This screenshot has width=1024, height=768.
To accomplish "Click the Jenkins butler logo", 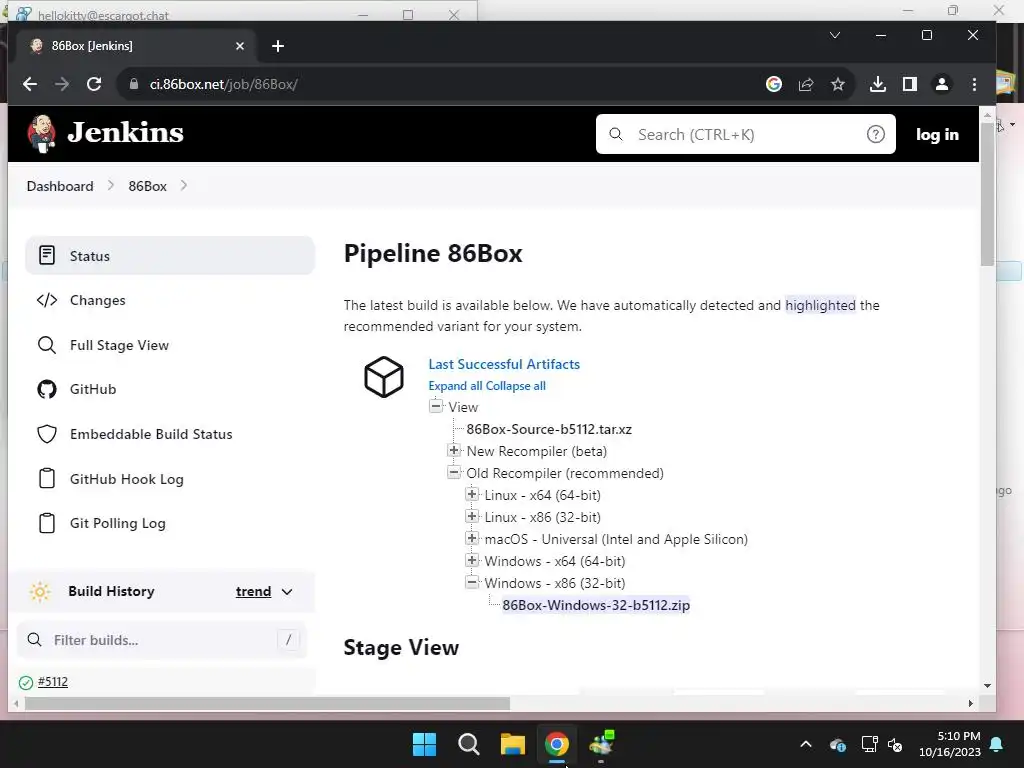I will (x=41, y=133).
